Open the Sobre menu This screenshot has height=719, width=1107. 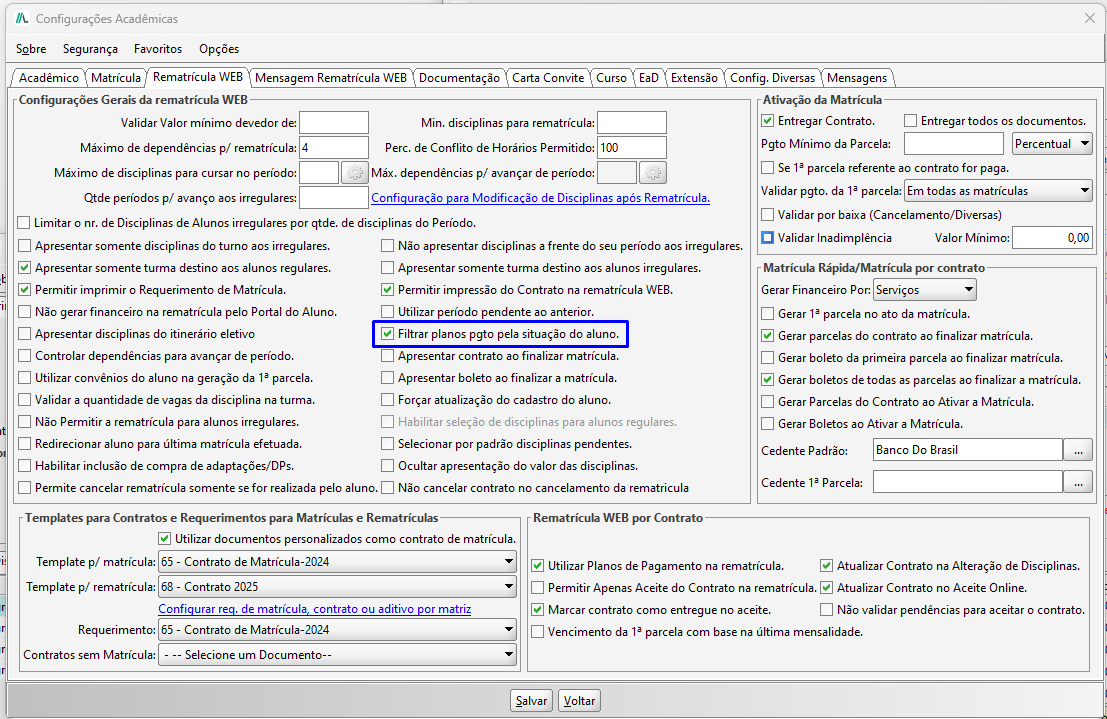31,49
